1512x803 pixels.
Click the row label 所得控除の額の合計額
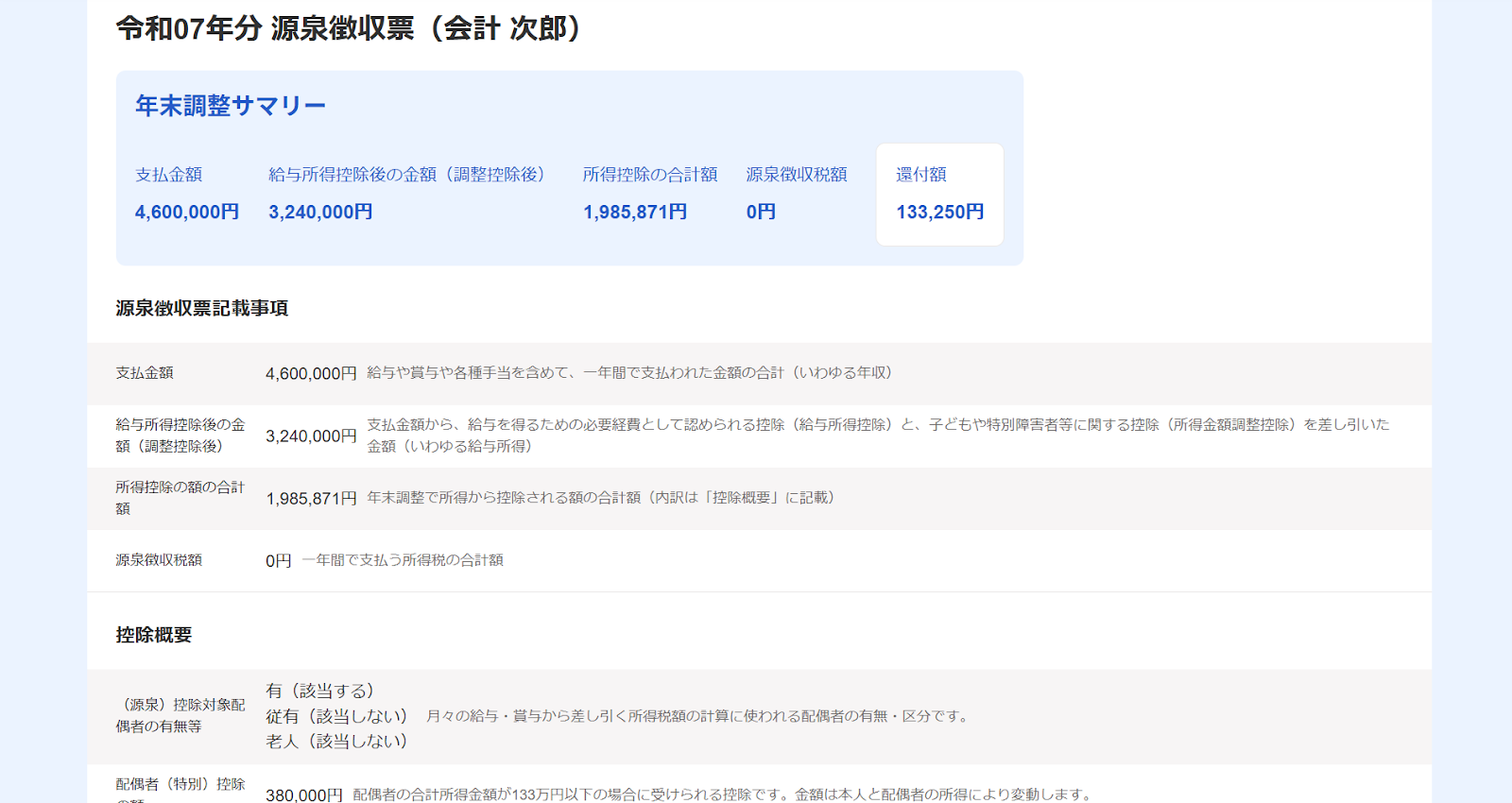180,498
